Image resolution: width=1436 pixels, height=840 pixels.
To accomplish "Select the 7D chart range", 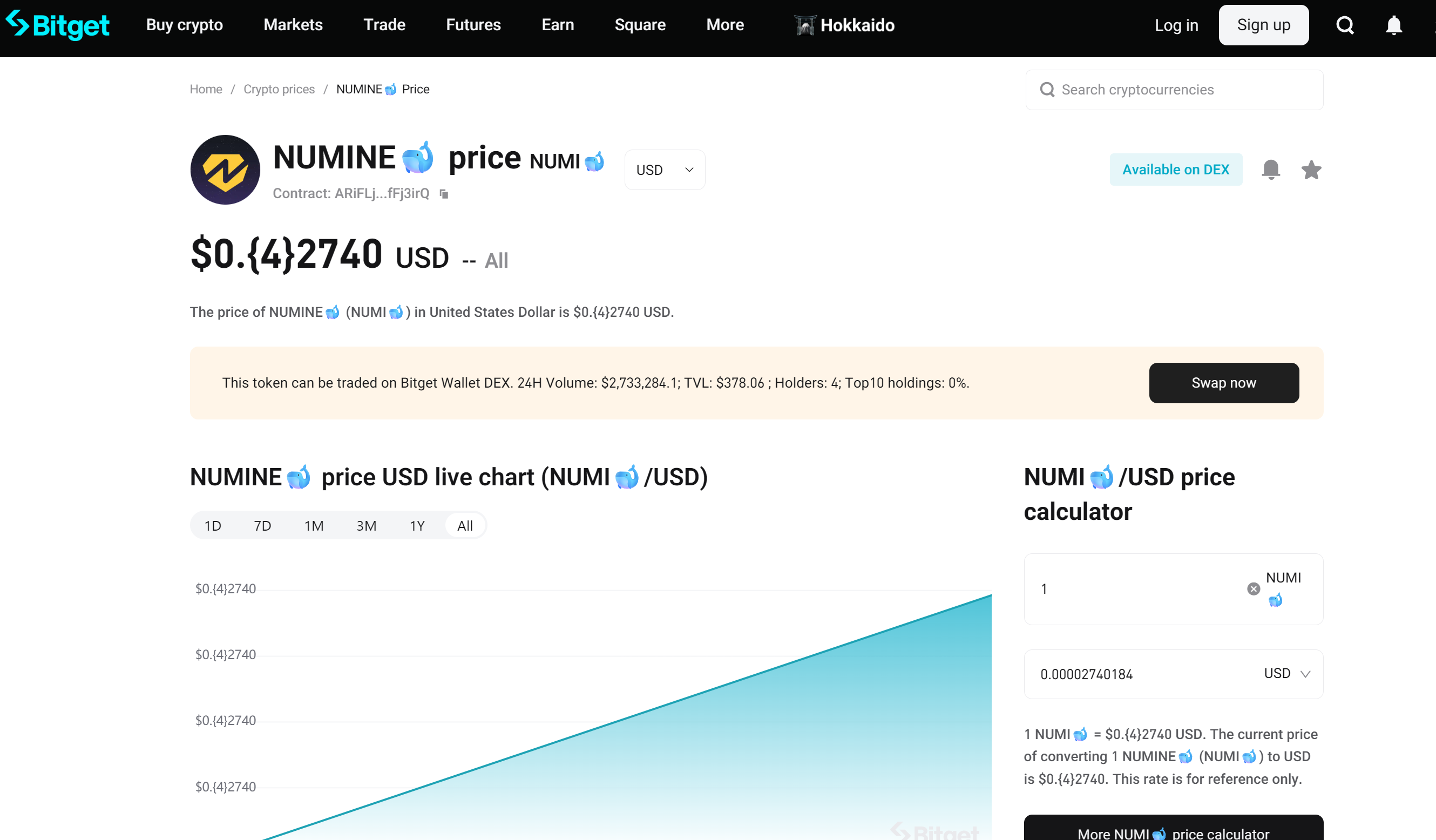I will [262, 525].
